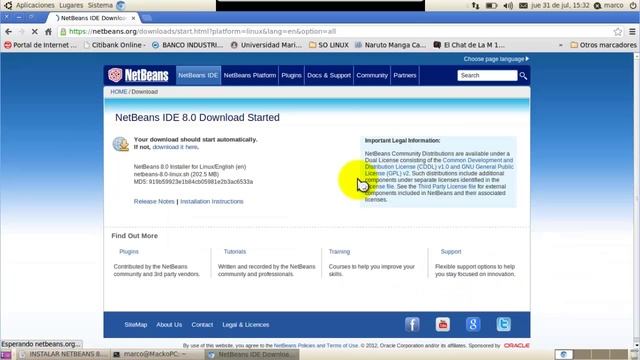Image resolution: width=640 pixels, height=360 pixels.
Task: Click the HOME breadcrumb link
Action: 119,92
